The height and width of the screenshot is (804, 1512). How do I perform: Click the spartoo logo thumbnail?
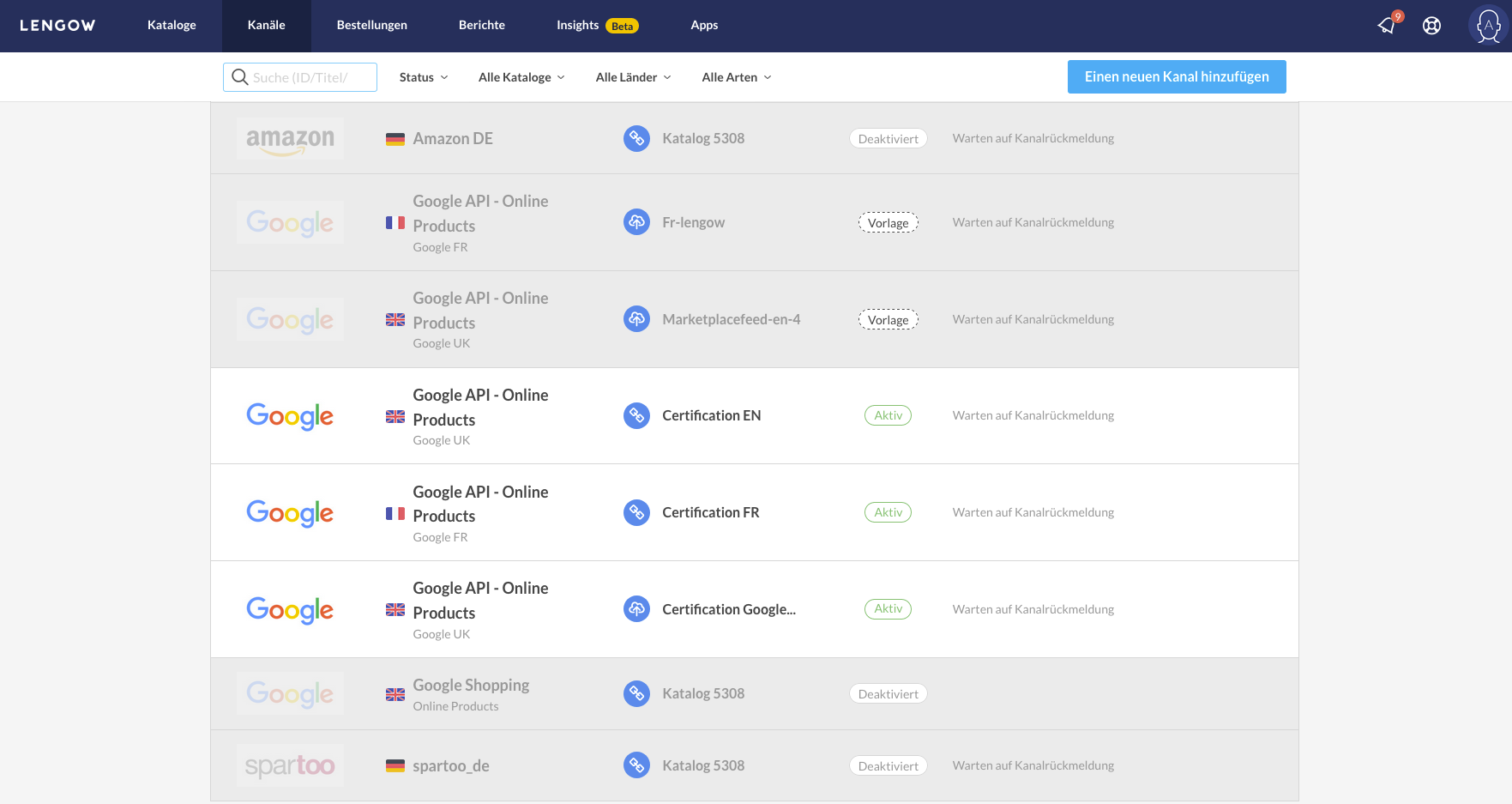(290, 765)
